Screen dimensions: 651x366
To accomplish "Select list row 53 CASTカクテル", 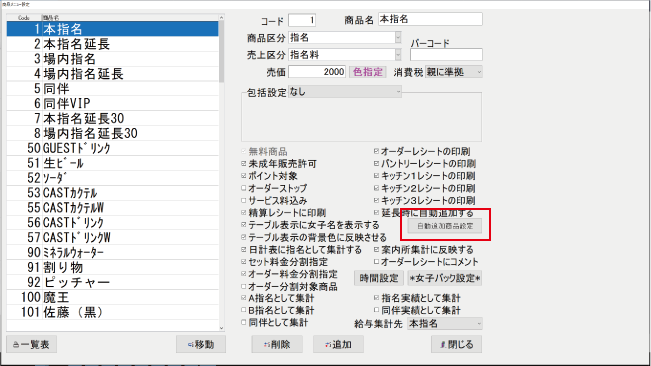I will [113, 193].
